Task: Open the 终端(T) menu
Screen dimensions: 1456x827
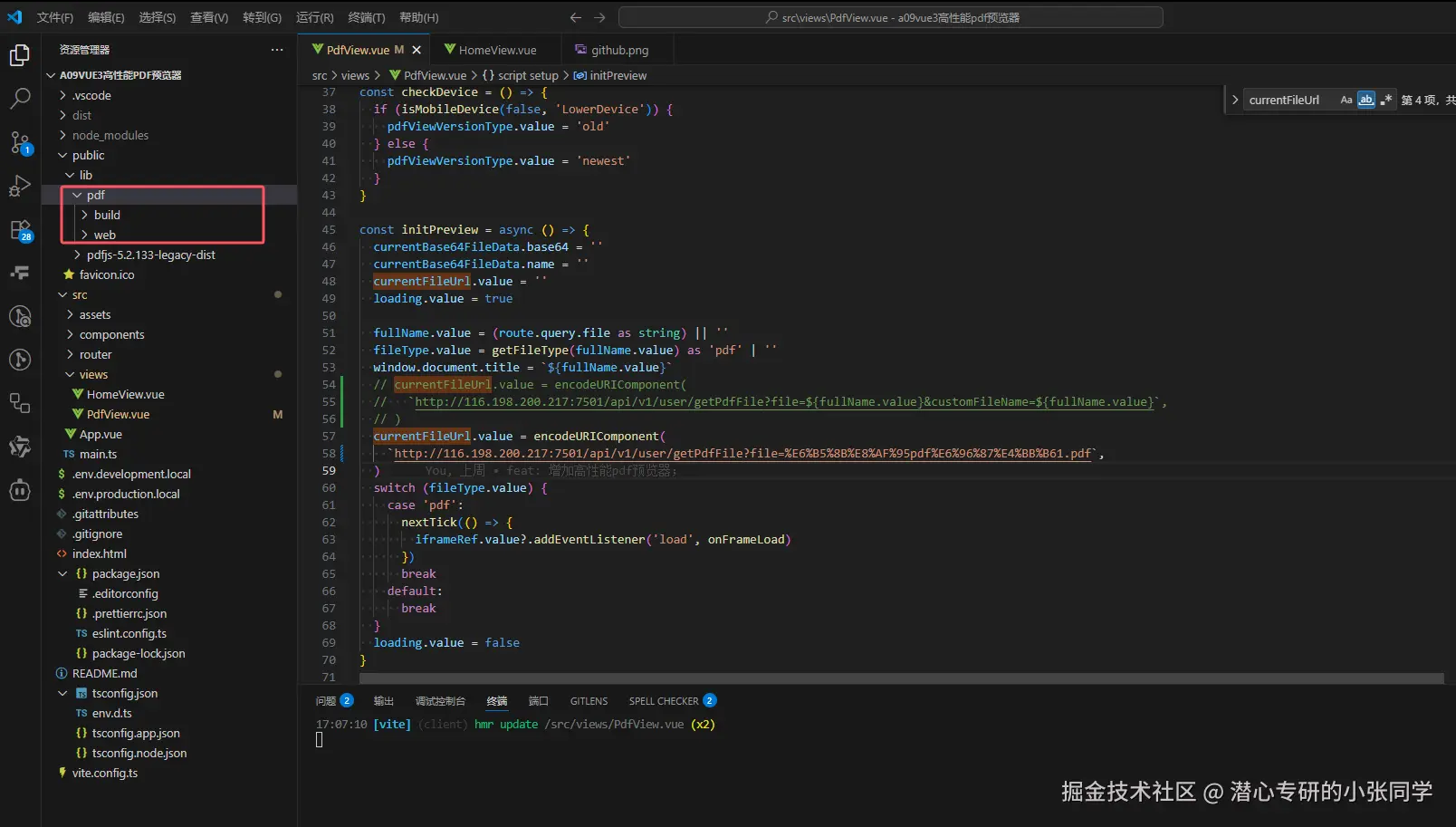Action: click(366, 17)
